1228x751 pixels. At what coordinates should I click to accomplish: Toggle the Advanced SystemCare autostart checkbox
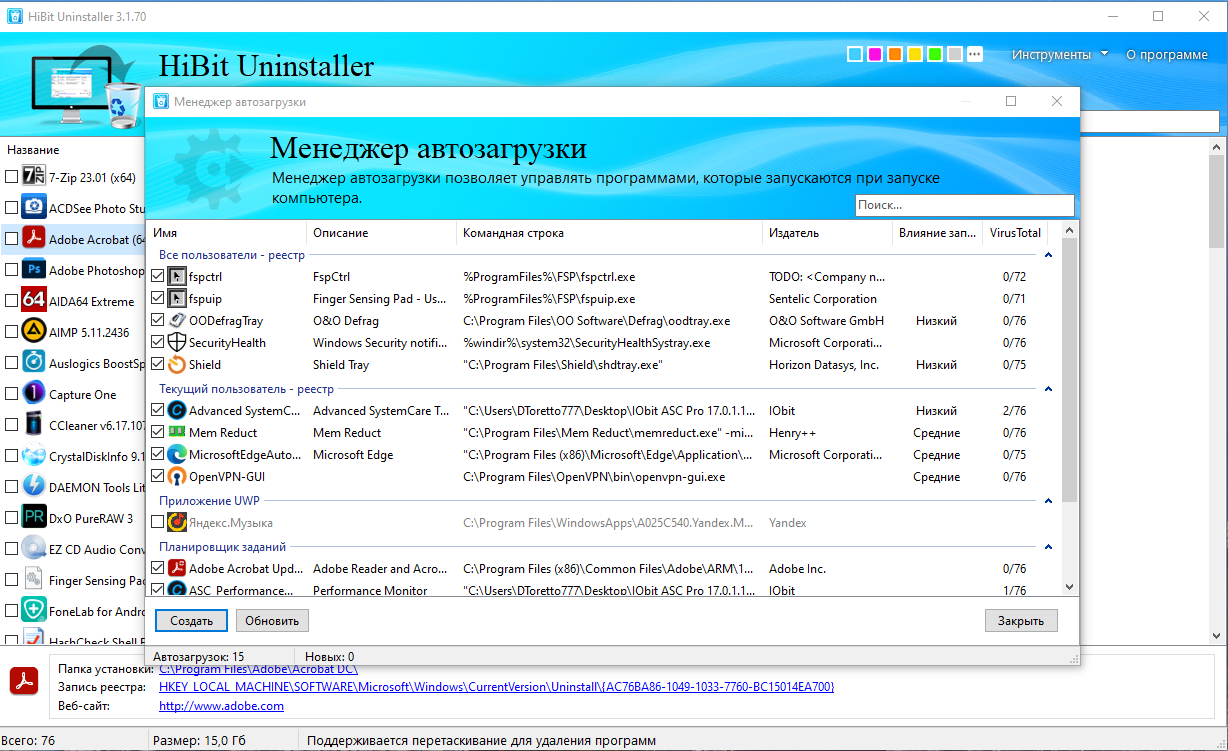(x=157, y=411)
